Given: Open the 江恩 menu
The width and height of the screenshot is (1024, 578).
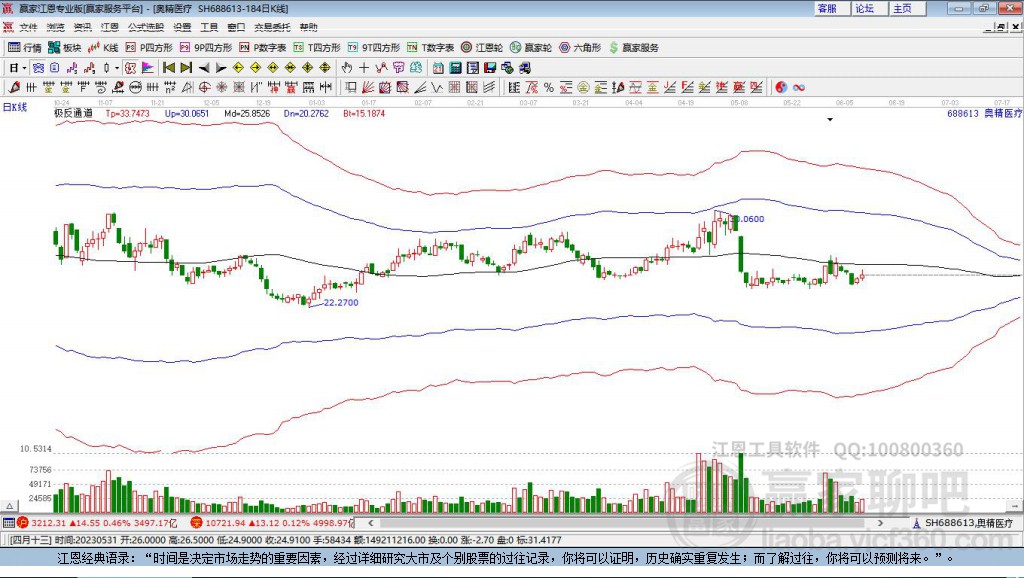Looking at the screenshot, I should tap(110, 27).
